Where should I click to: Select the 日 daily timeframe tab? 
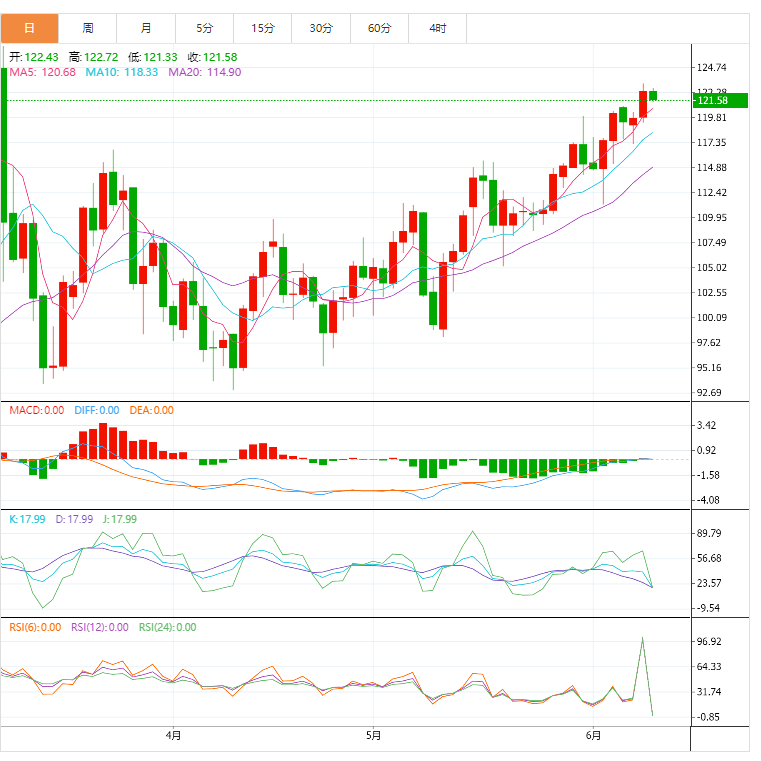(29, 28)
